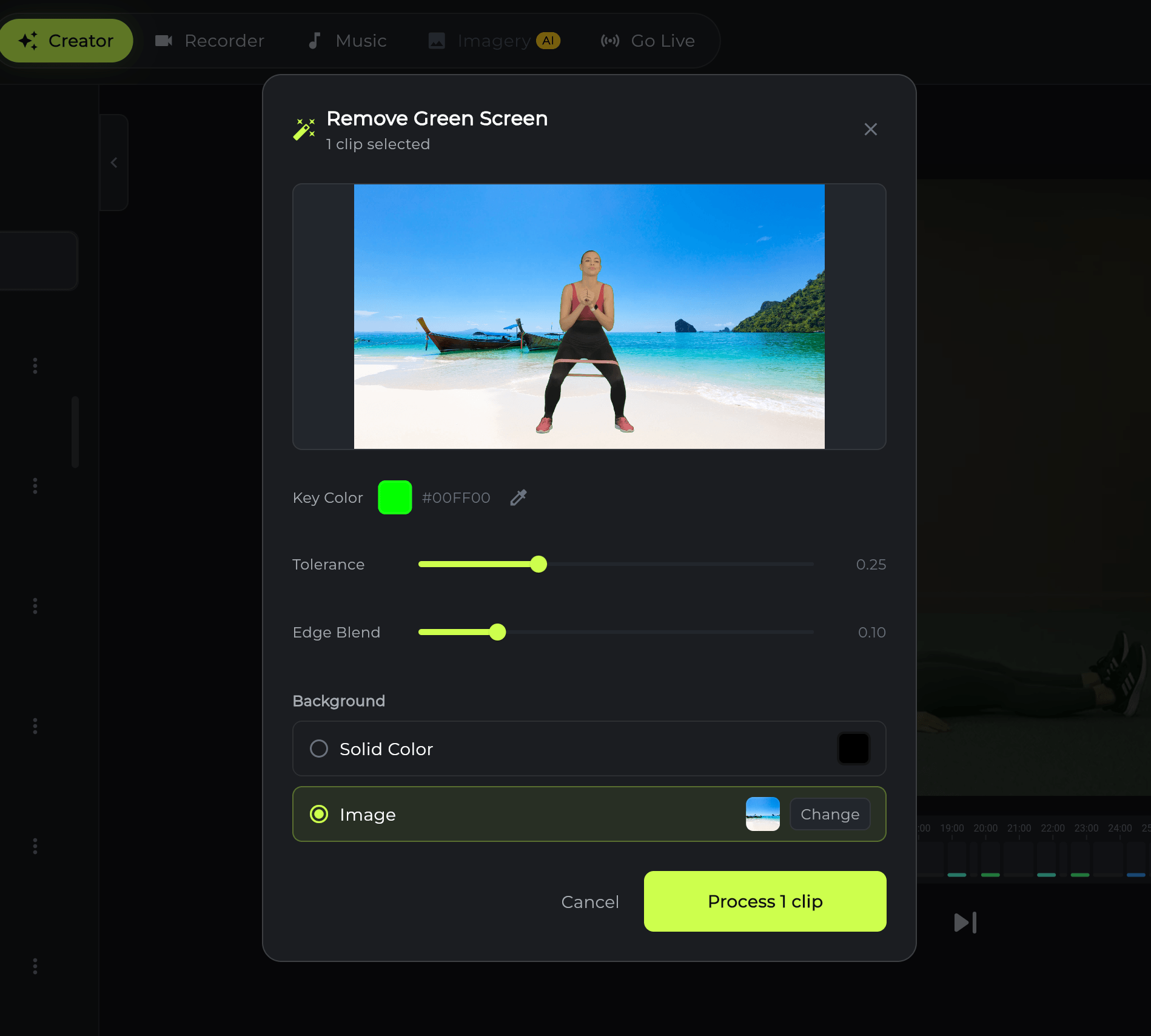Collapse the left sidebar panel
The image size is (1151, 1036).
tap(114, 163)
